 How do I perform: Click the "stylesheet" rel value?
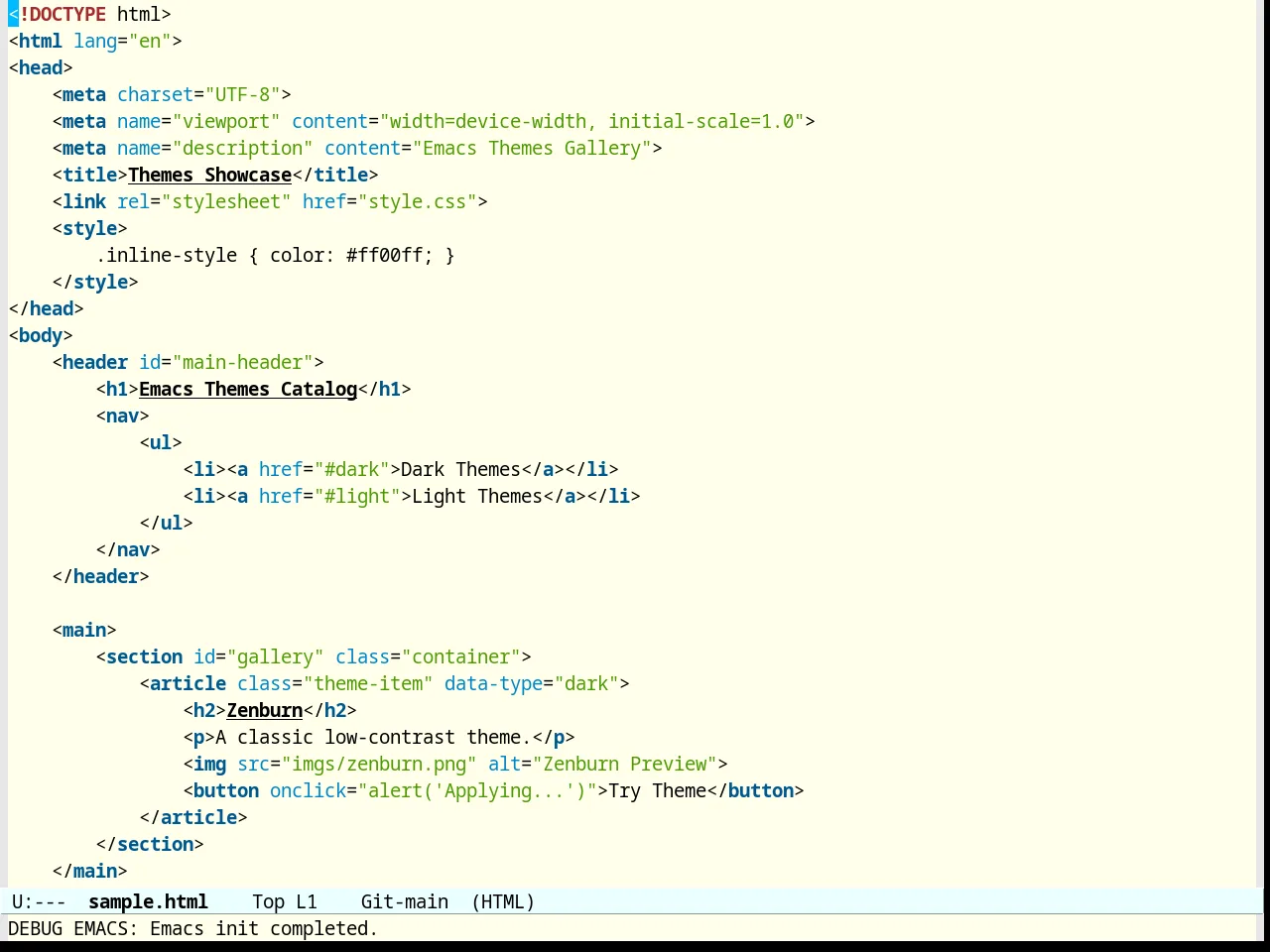(x=226, y=201)
